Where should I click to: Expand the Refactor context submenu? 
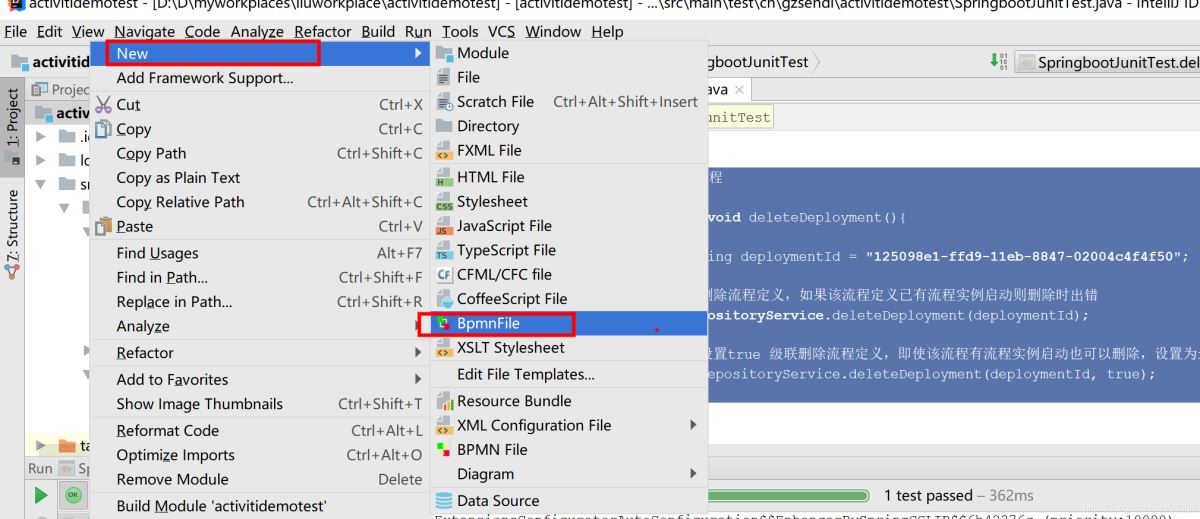point(260,353)
